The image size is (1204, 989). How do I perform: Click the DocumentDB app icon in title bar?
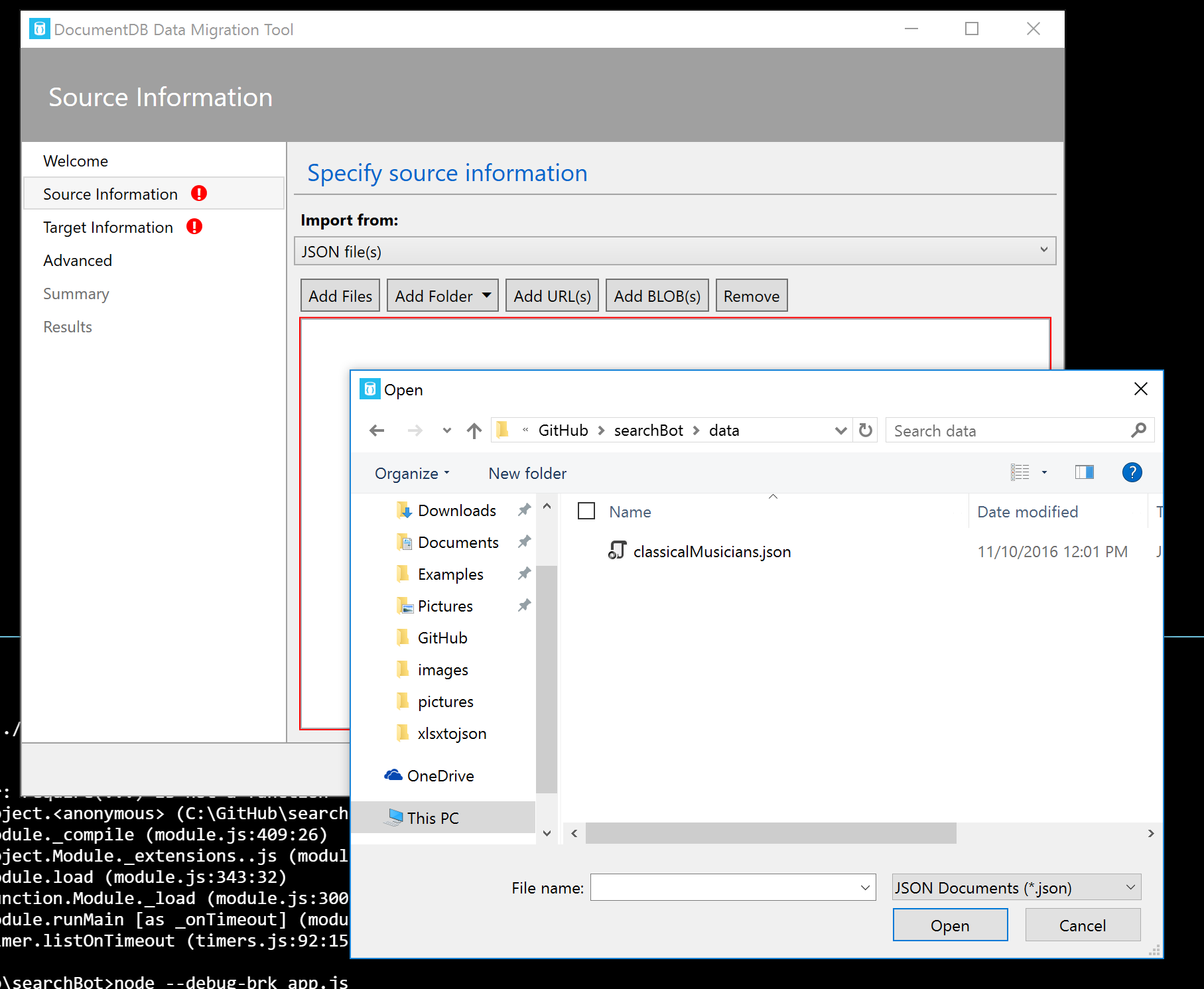[x=40, y=29]
